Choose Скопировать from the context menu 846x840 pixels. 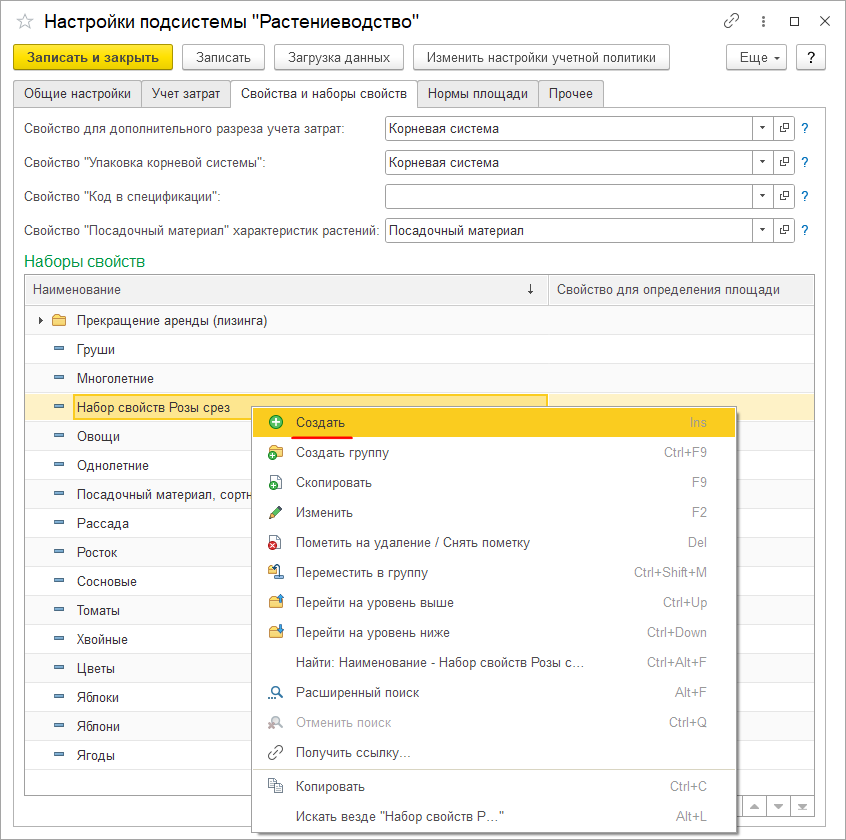pyautogui.click(x=333, y=482)
